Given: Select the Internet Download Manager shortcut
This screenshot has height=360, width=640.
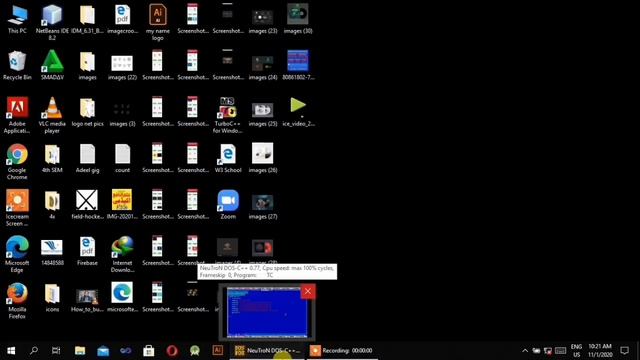Looking at the screenshot, I should [122, 254].
